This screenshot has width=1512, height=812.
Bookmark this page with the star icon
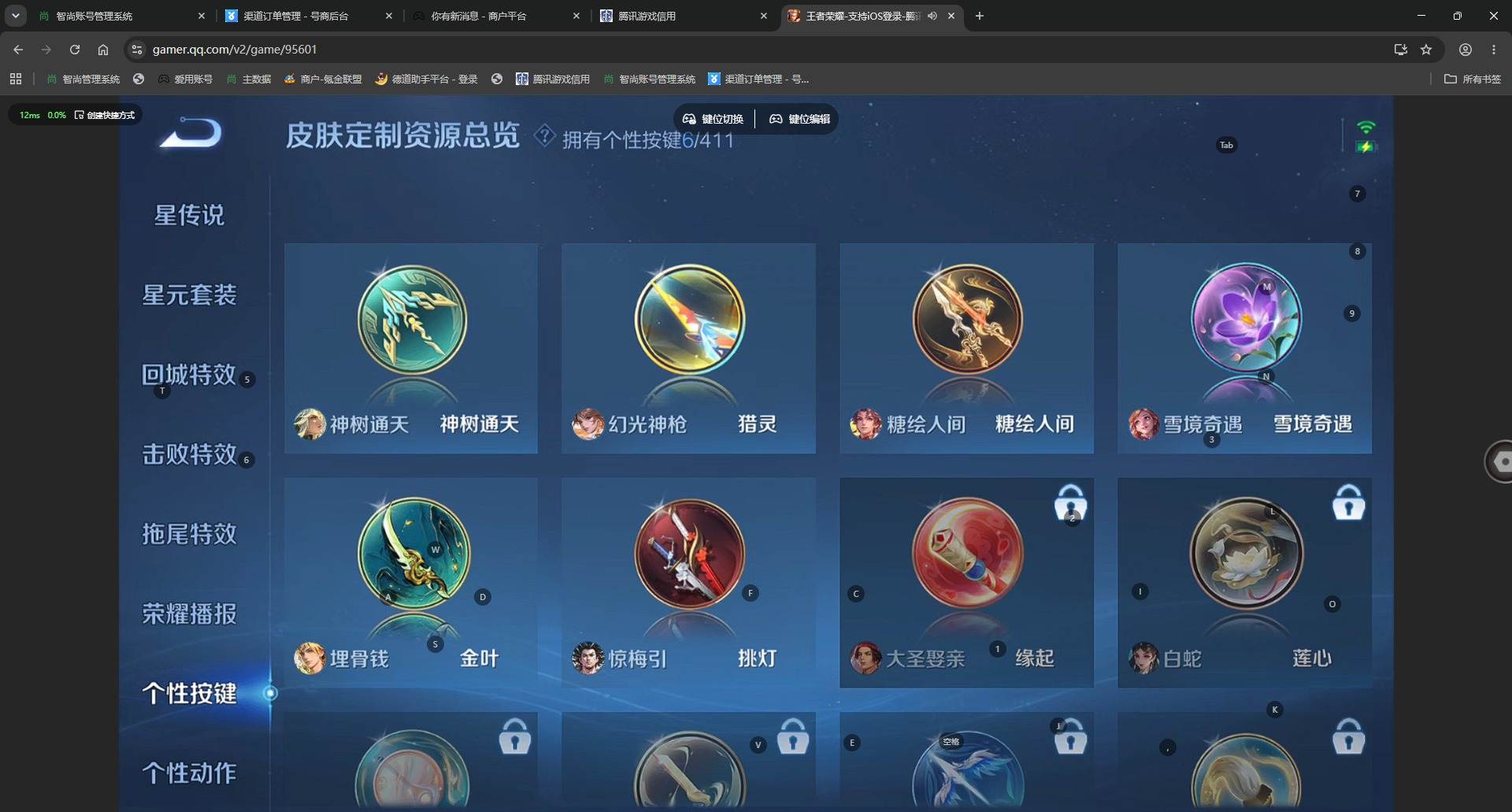pyautogui.click(x=1426, y=50)
